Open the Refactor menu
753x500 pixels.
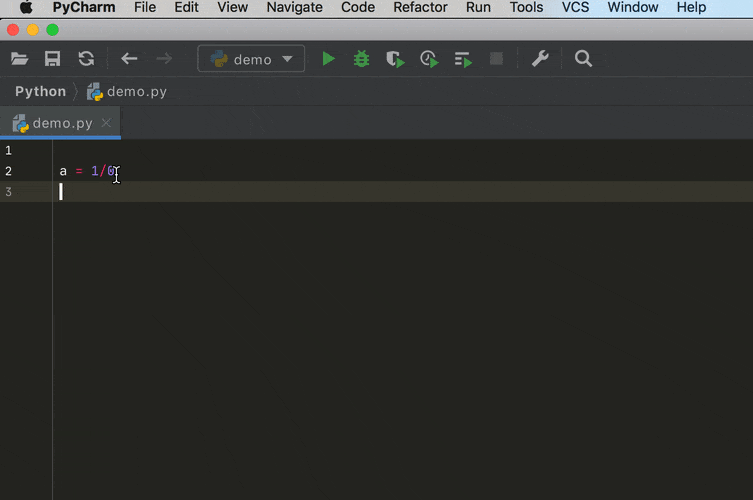420,8
